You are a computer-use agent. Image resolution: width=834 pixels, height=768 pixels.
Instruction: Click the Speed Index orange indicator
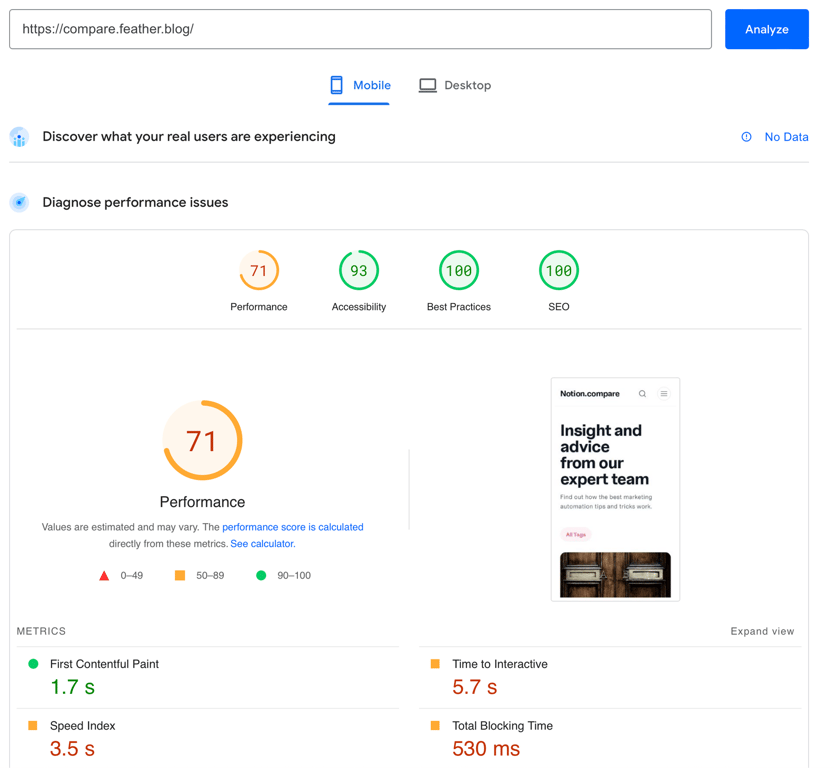[33, 725]
